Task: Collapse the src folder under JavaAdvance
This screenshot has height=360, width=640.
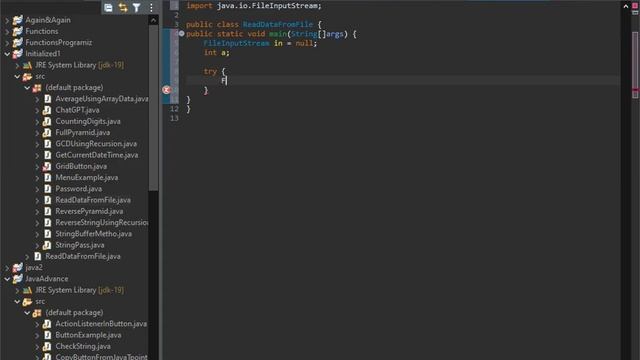Action: pos(17,302)
